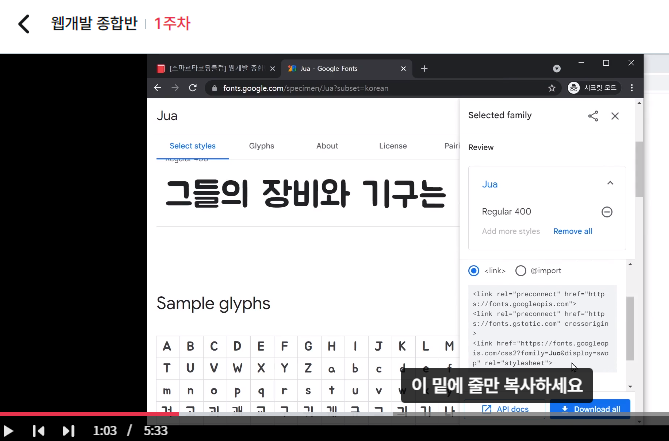Click Add more styles
This screenshot has height=441, width=669.
(511, 231)
